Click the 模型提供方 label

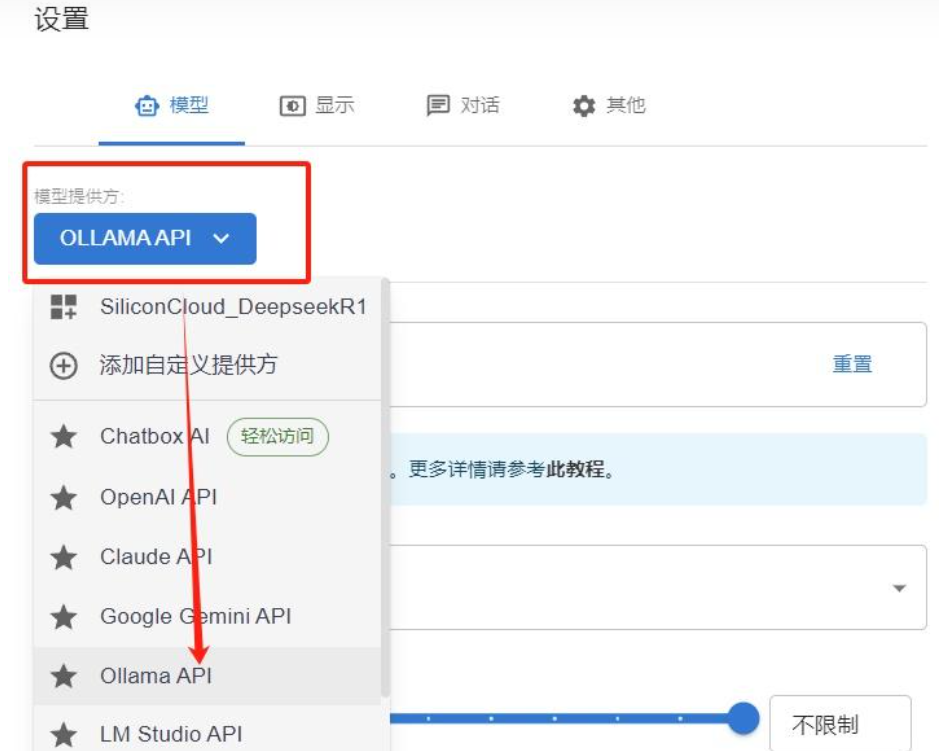[78, 196]
